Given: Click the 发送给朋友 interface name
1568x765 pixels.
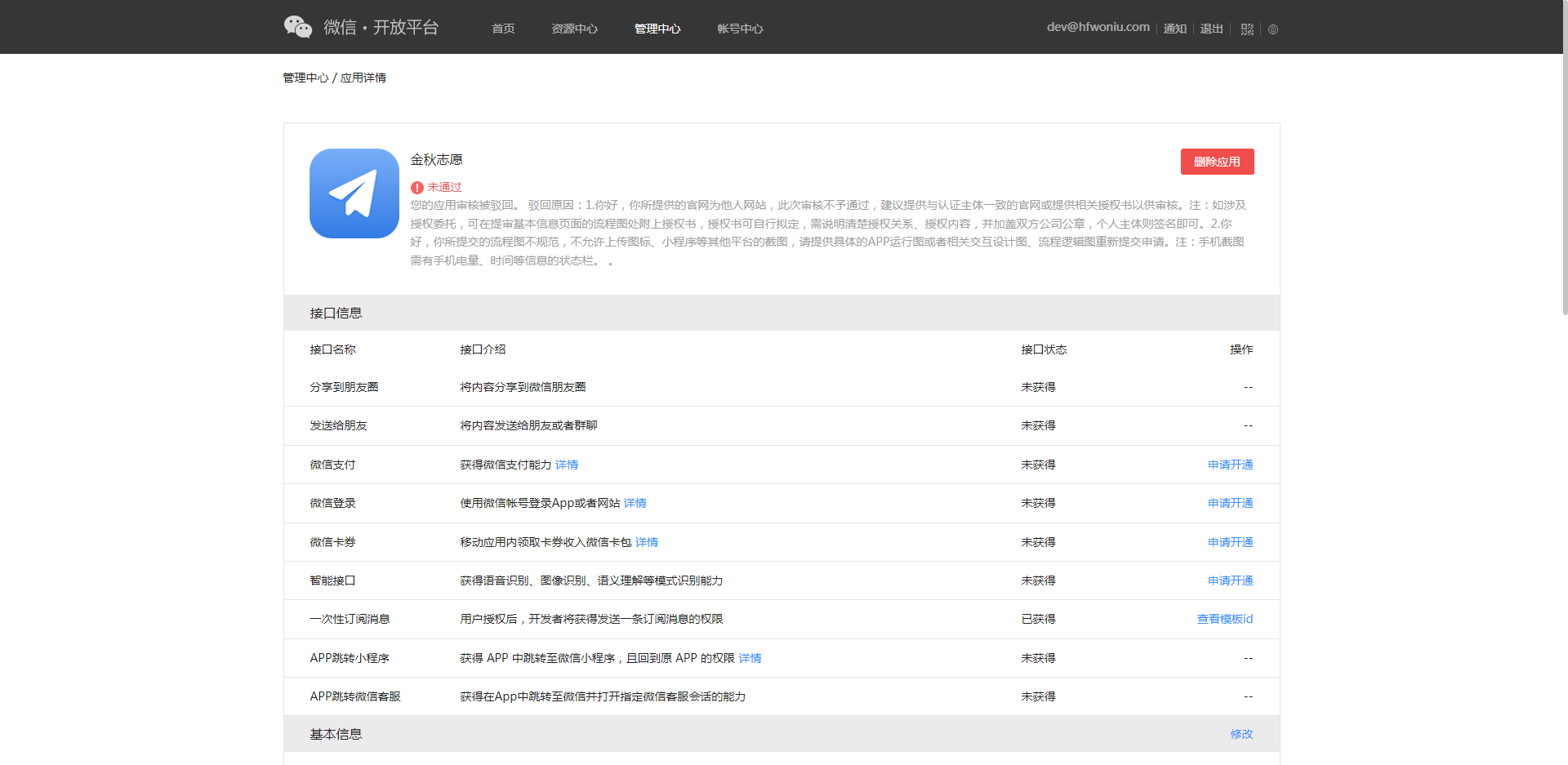Looking at the screenshot, I should (338, 425).
